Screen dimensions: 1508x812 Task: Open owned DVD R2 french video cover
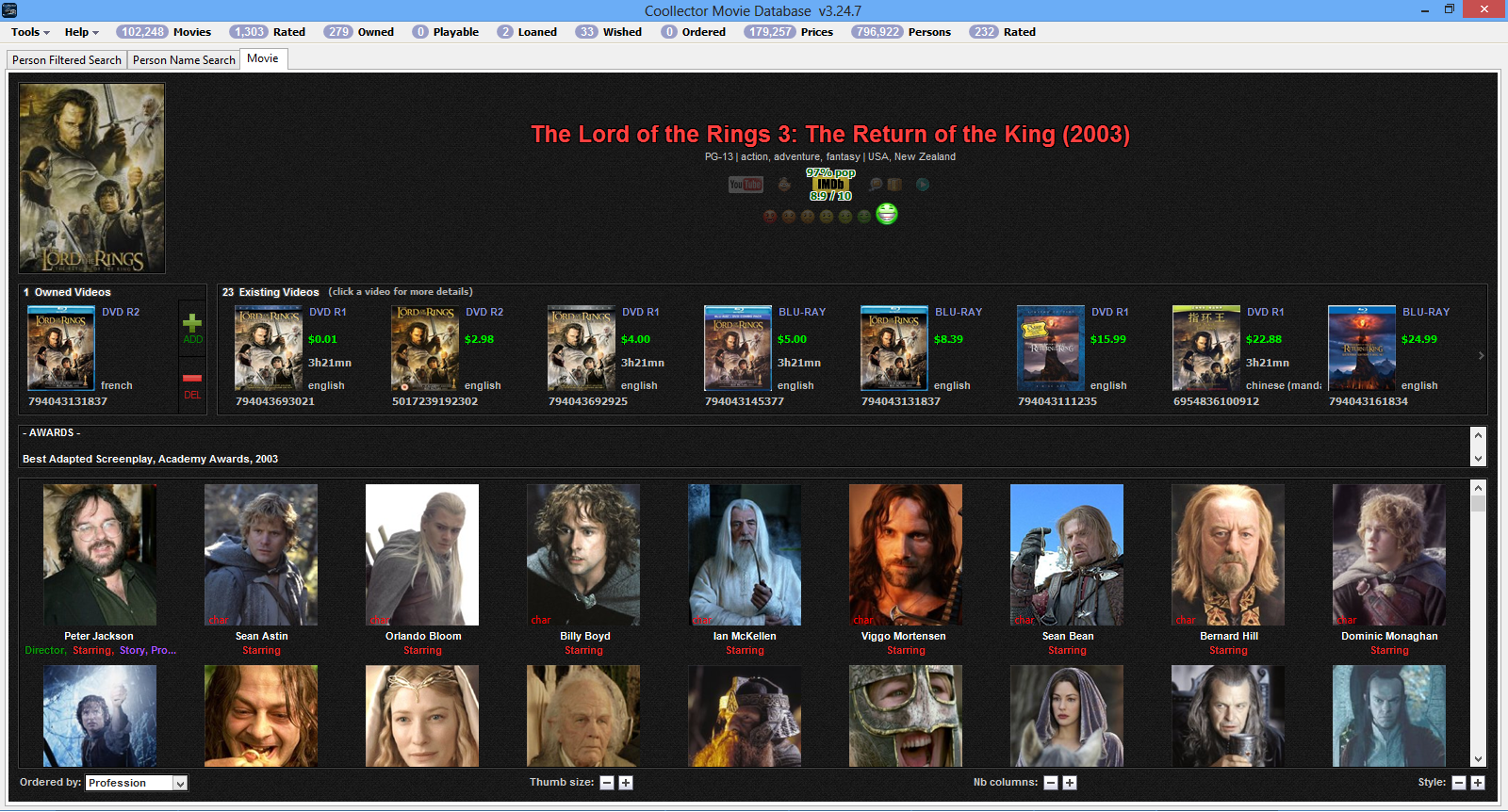click(x=61, y=348)
